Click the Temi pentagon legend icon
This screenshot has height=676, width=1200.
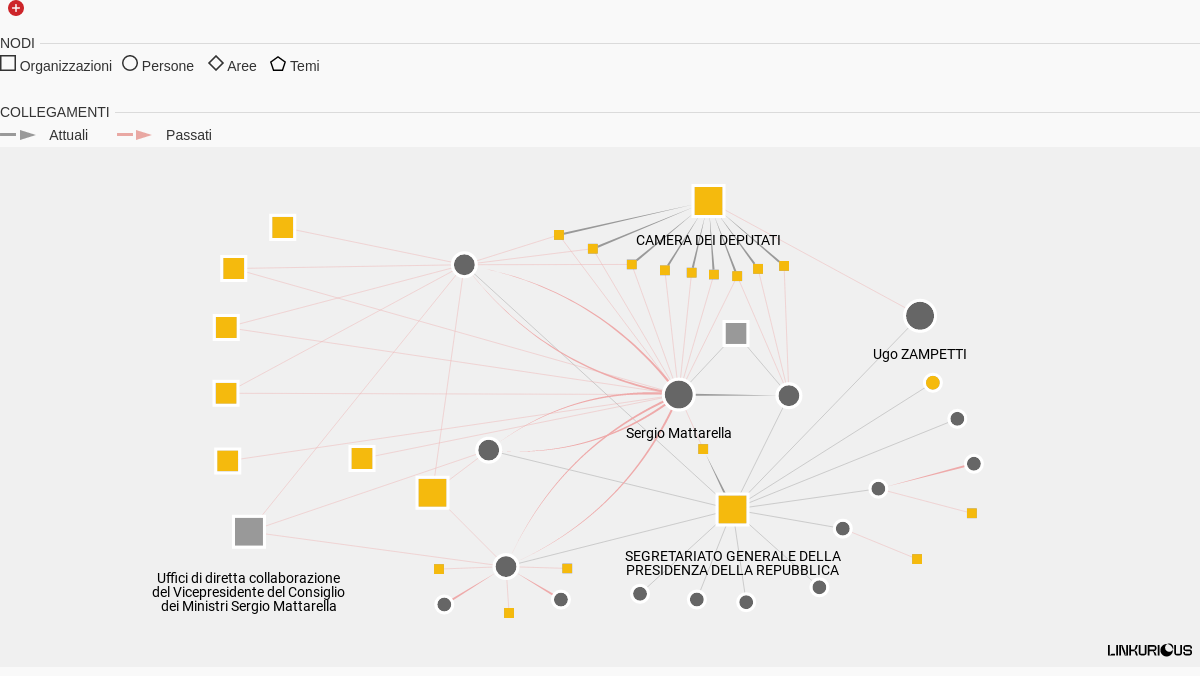coord(278,63)
